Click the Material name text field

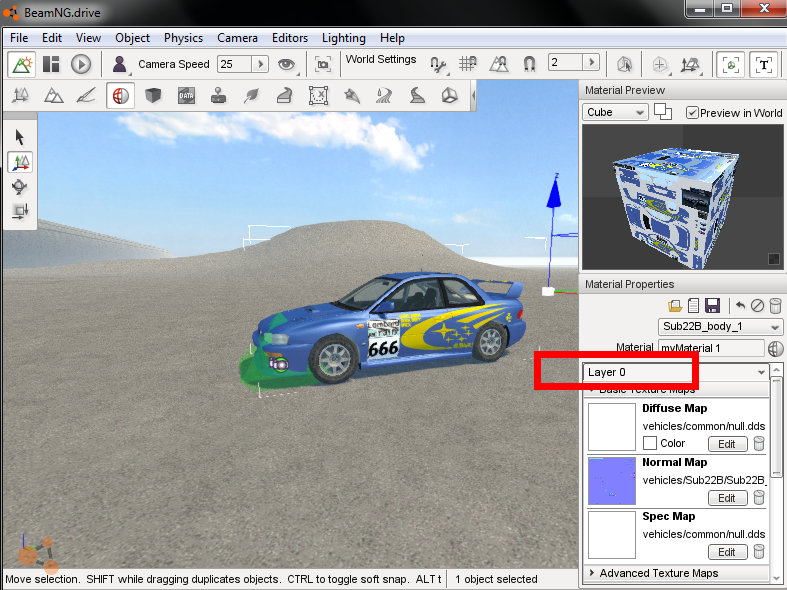point(711,348)
